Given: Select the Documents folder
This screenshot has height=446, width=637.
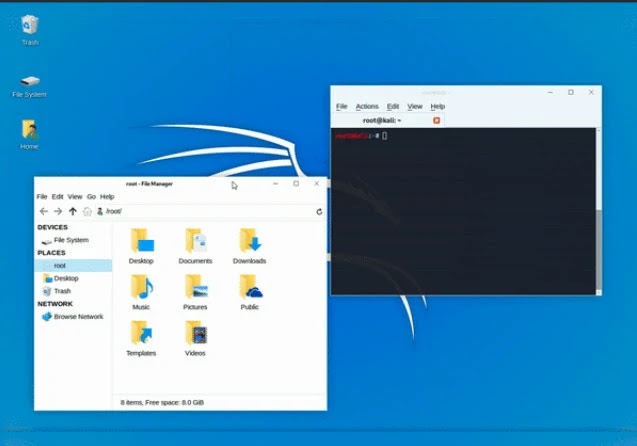Looking at the screenshot, I should click(x=195, y=246).
